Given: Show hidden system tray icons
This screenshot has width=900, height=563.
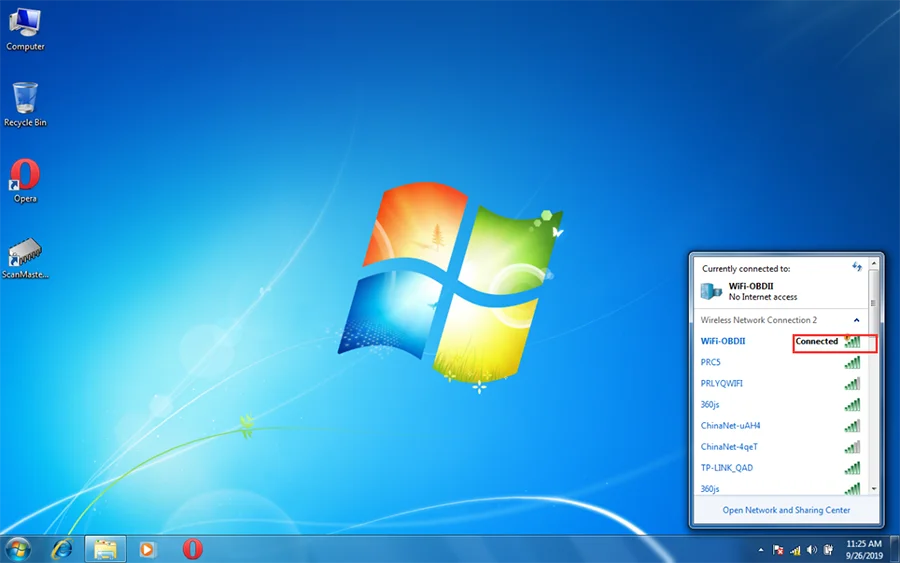Looking at the screenshot, I should pyautogui.click(x=761, y=550).
